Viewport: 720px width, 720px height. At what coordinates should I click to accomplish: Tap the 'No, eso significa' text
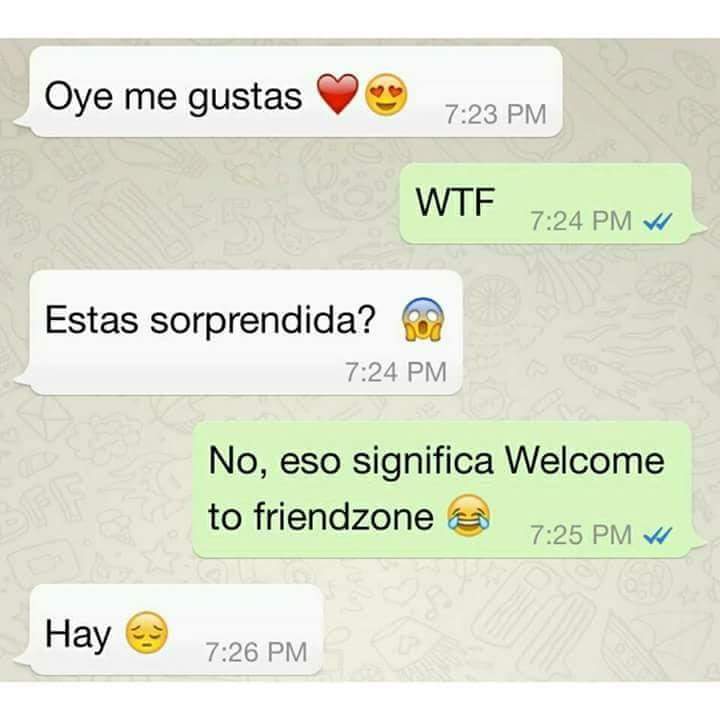click(x=351, y=462)
